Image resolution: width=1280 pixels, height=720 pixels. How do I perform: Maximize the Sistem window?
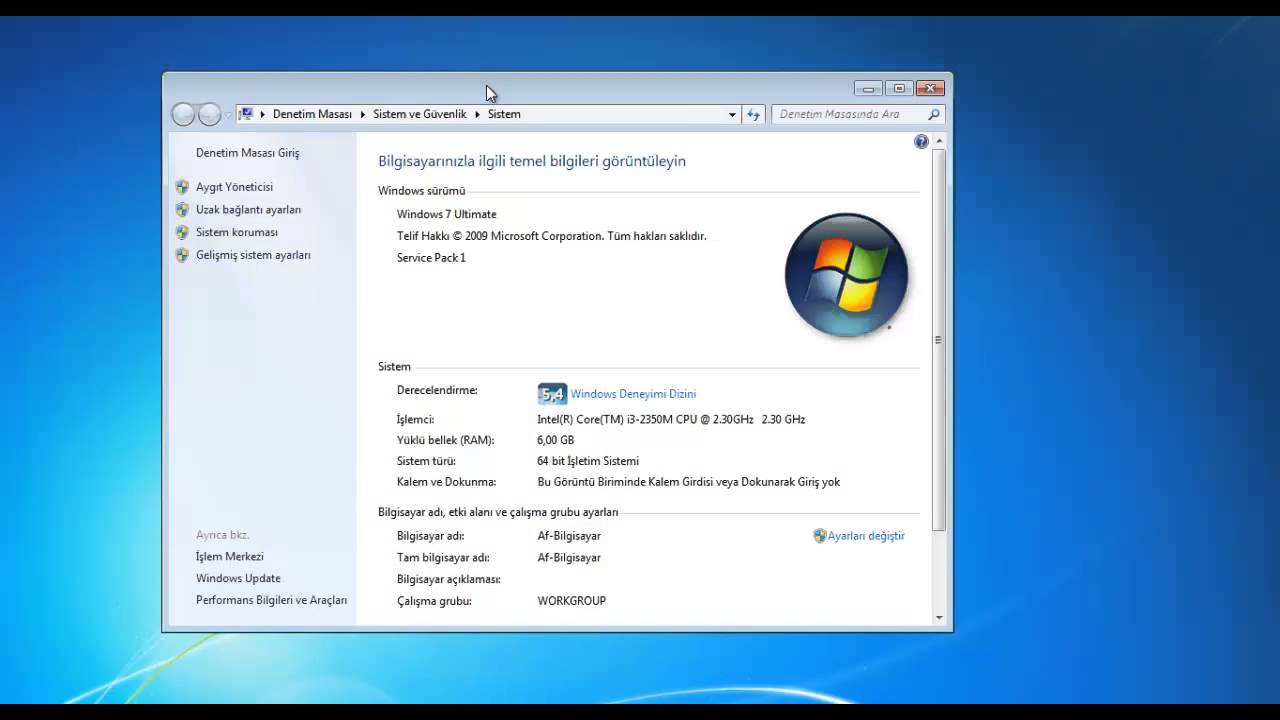[899, 88]
